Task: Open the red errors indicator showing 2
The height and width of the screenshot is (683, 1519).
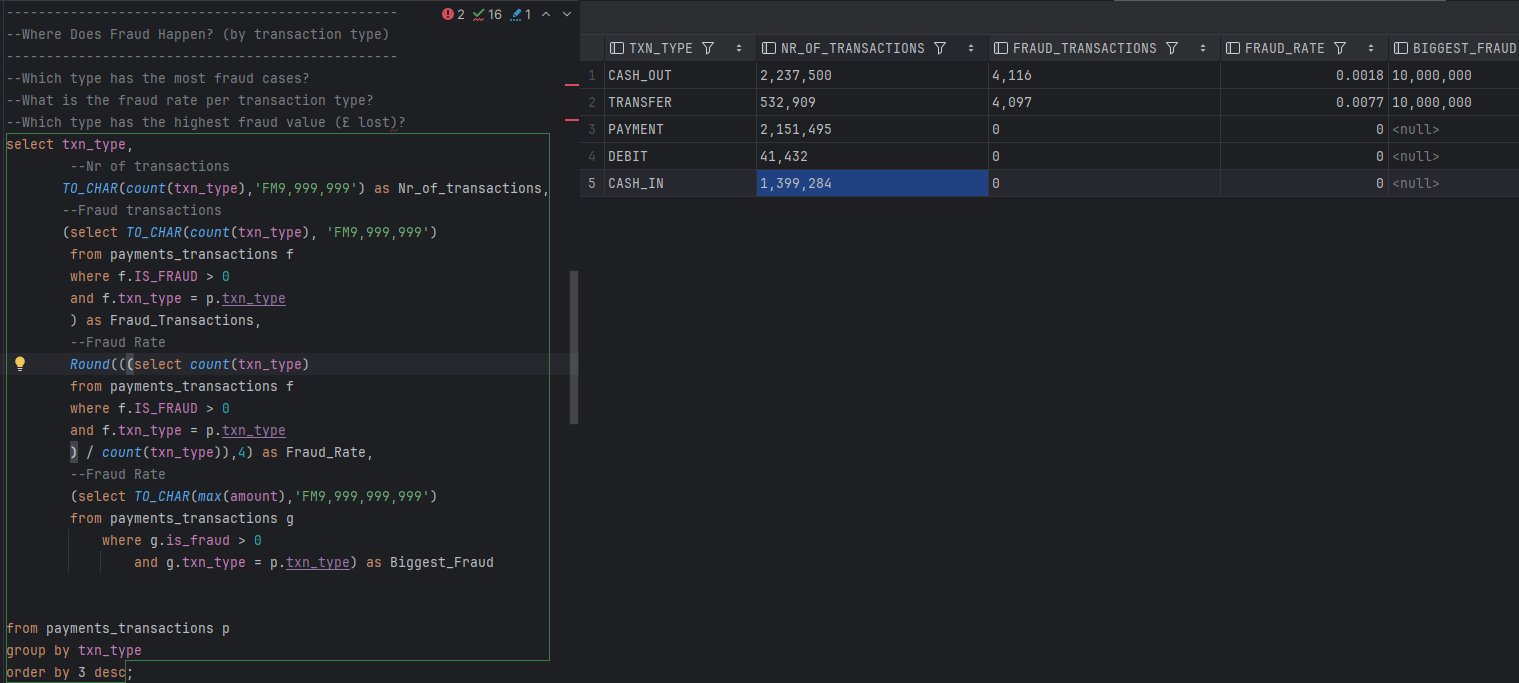Action: (454, 14)
